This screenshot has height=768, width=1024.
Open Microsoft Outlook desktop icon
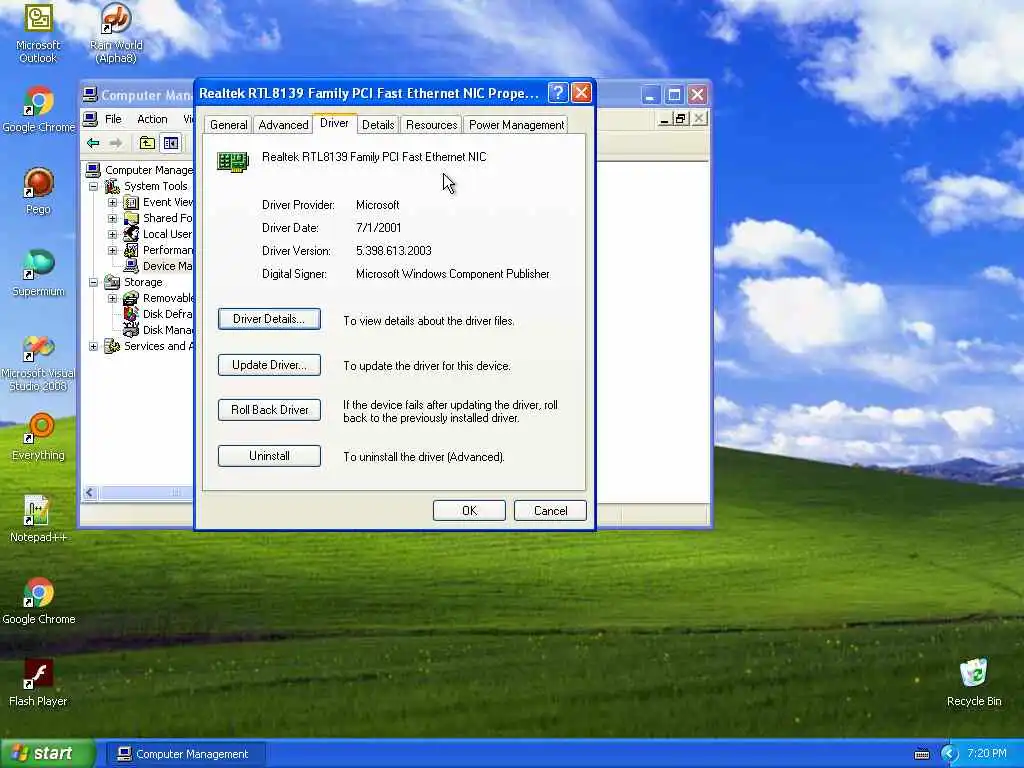(x=38, y=33)
